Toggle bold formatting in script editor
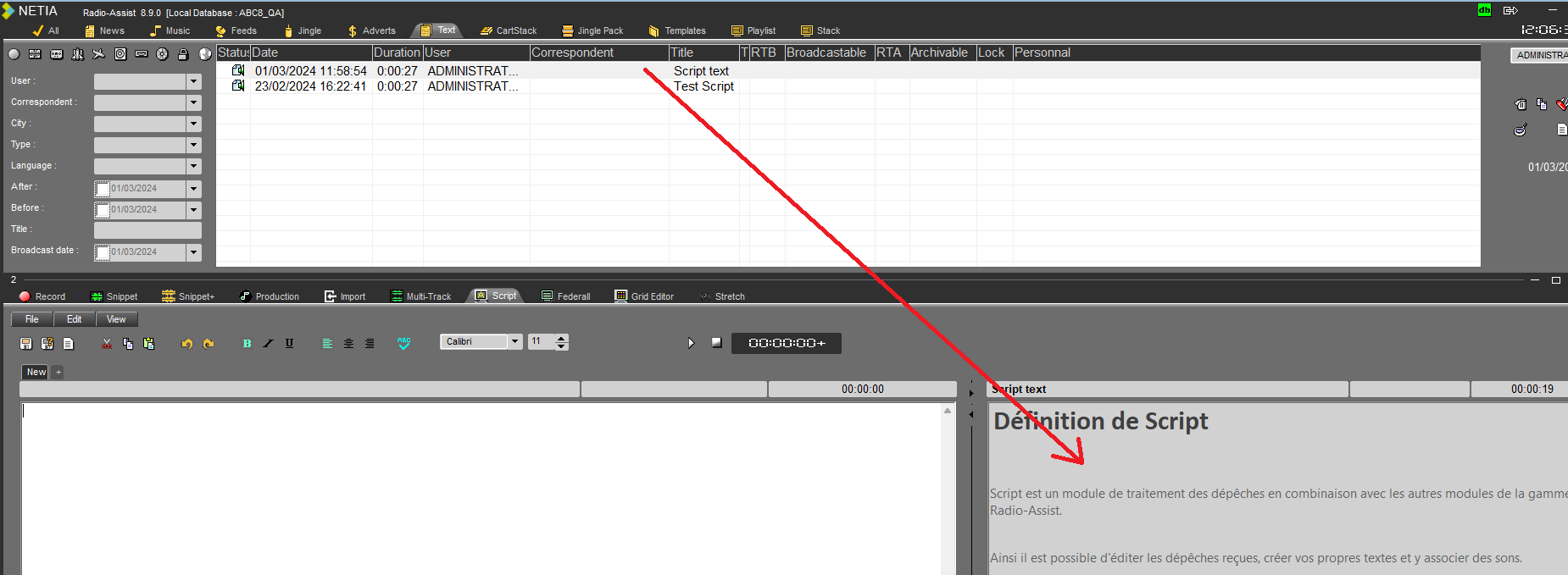The width and height of the screenshot is (1568, 575). point(247,343)
